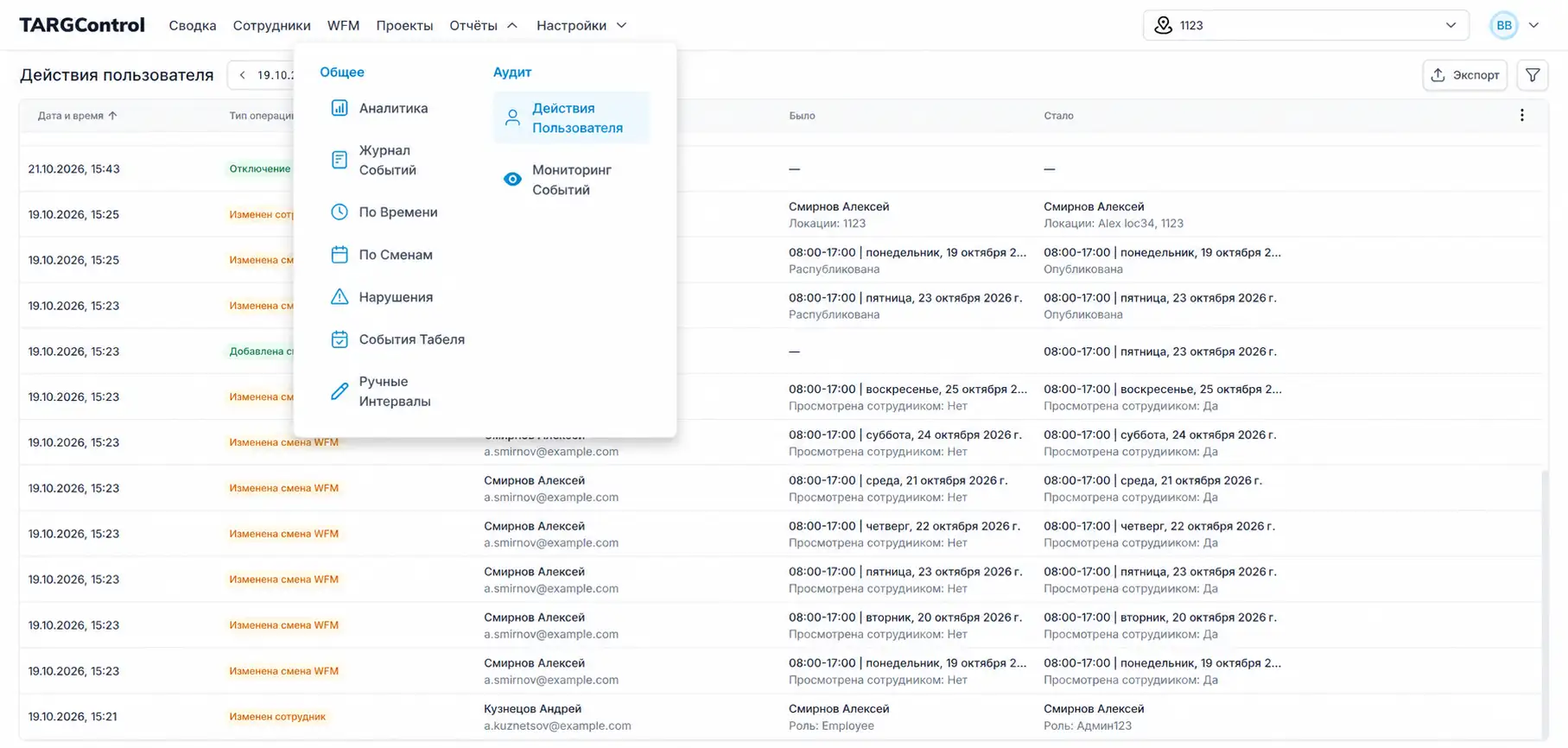Select Действия Пользователя menu entry
The image size is (1568, 748).
click(x=571, y=117)
